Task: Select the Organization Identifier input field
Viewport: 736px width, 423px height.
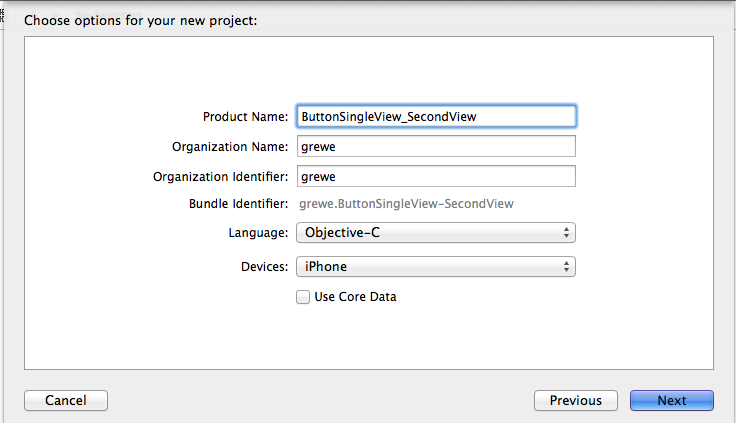Action: 435,176
